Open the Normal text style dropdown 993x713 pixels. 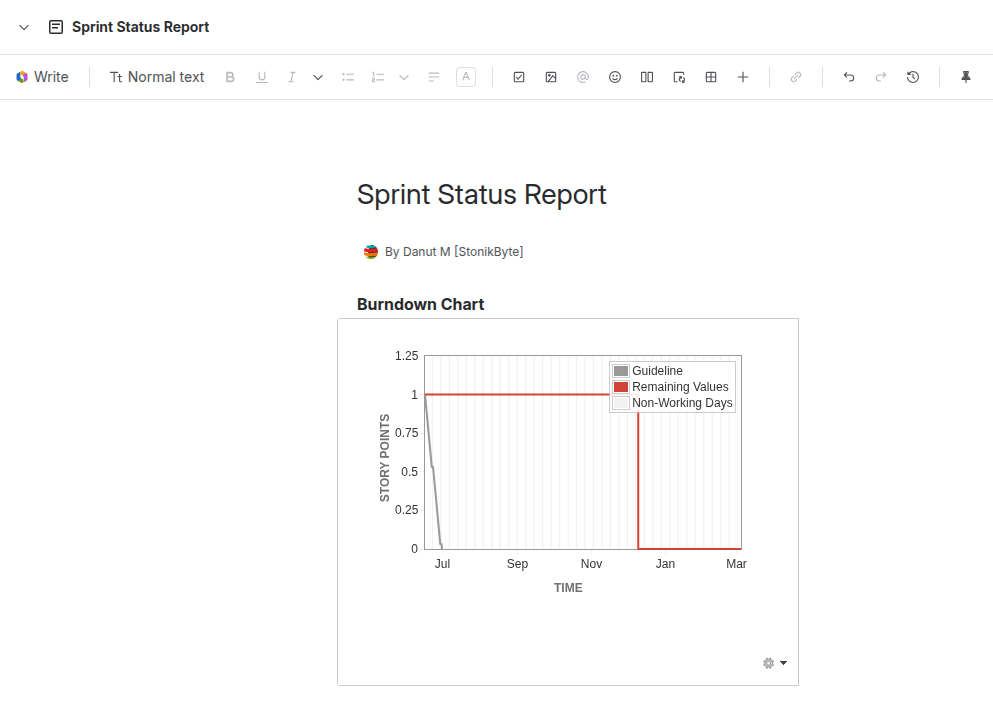click(157, 77)
